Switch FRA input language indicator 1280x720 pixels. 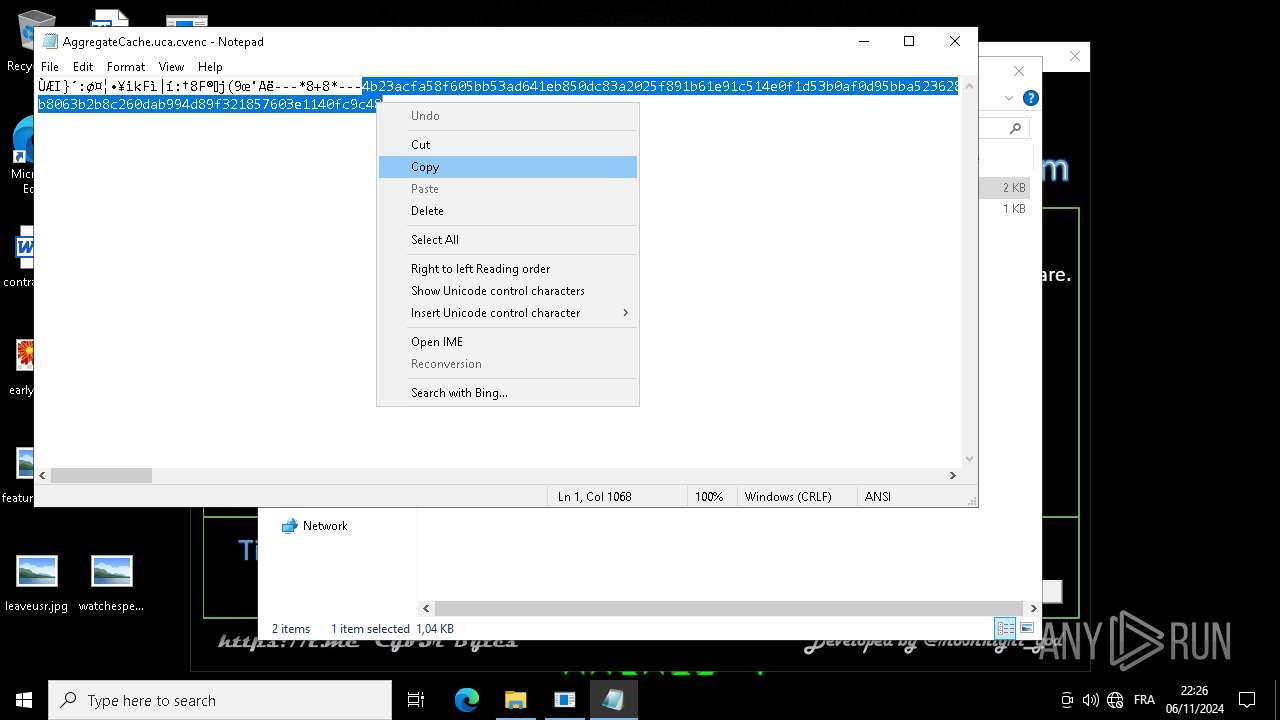tap(1144, 700)
